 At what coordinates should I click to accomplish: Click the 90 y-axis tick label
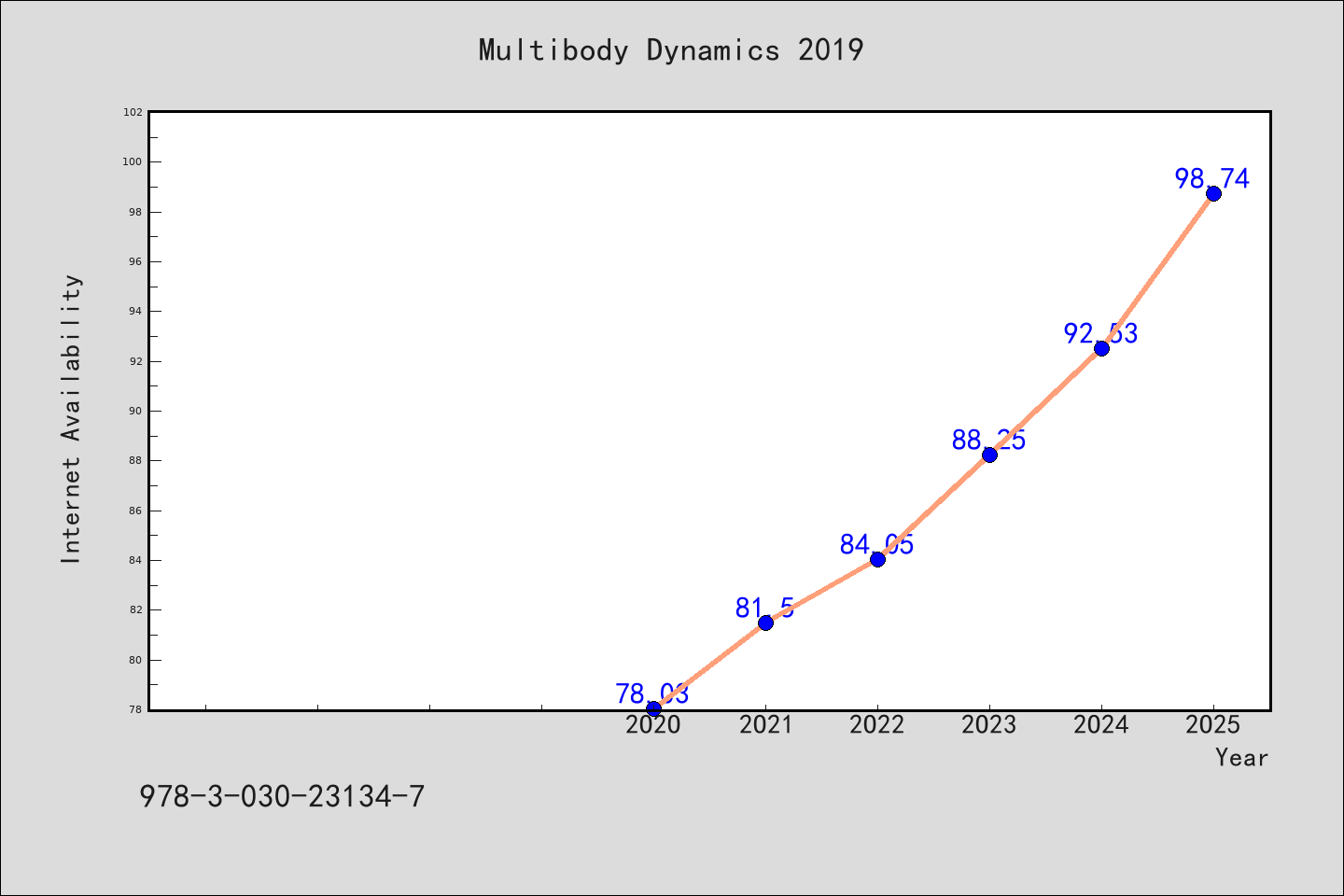(x=136, y=411)
